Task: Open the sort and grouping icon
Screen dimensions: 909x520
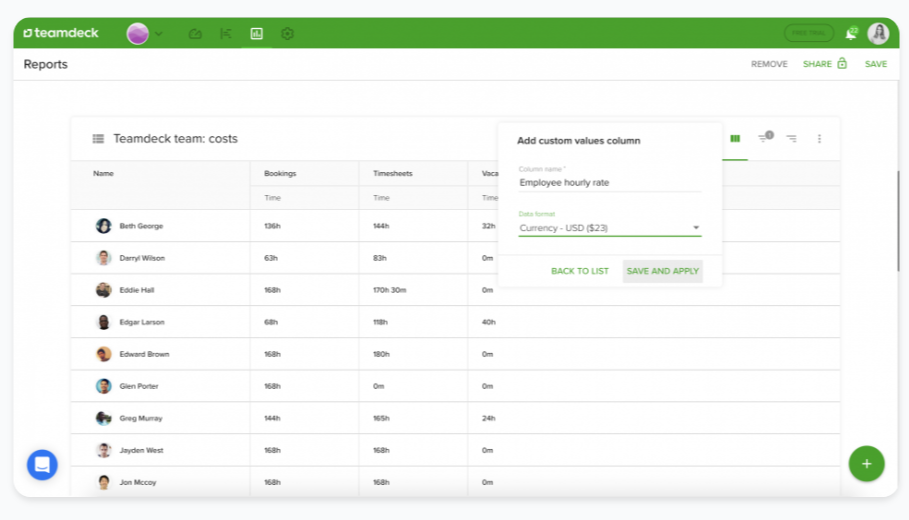Action: 791,139
